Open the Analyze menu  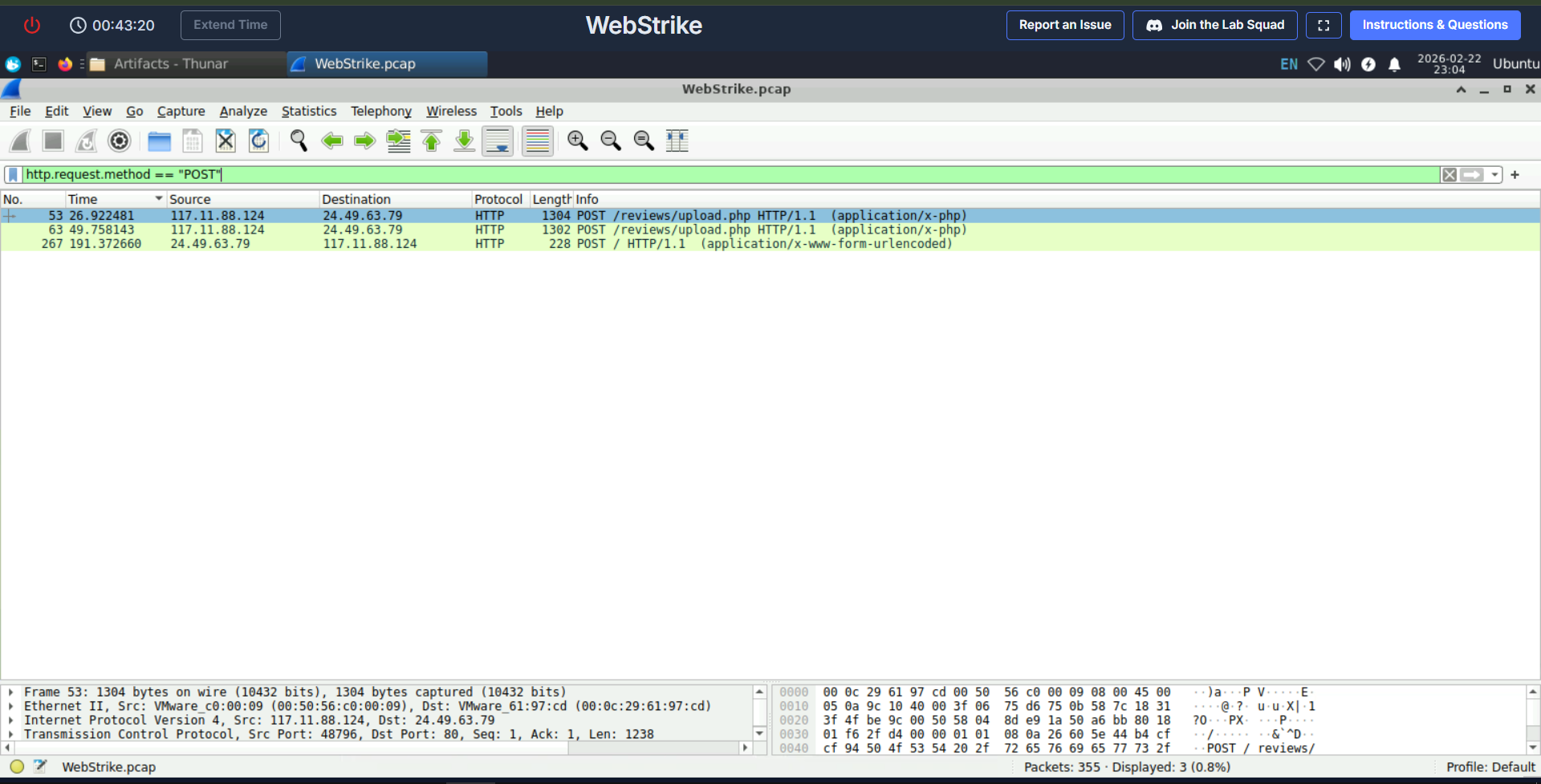click(243, 111)
